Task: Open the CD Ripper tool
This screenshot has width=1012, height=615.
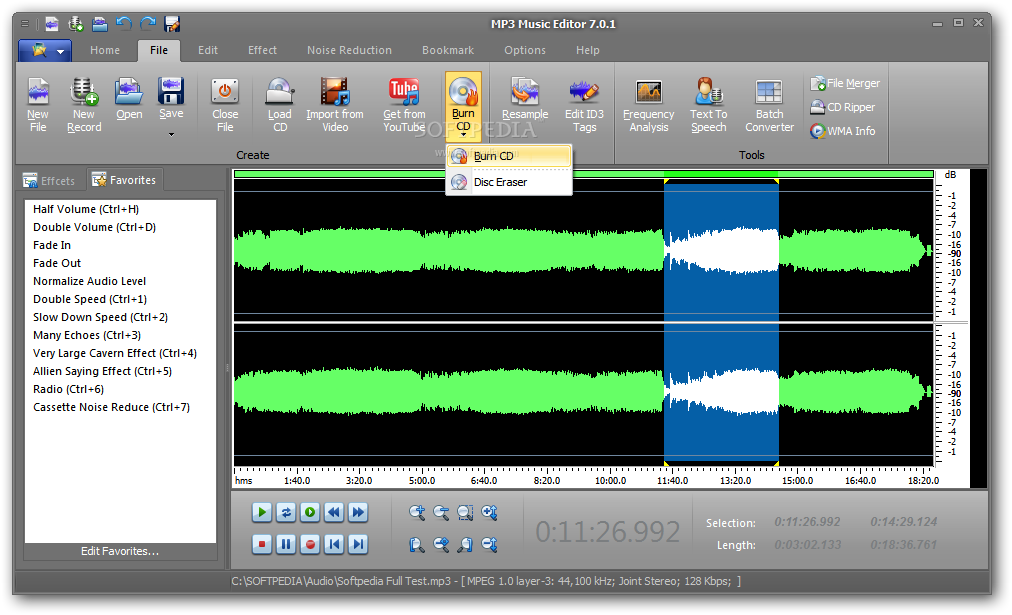Action: click(x=843, y=107)
